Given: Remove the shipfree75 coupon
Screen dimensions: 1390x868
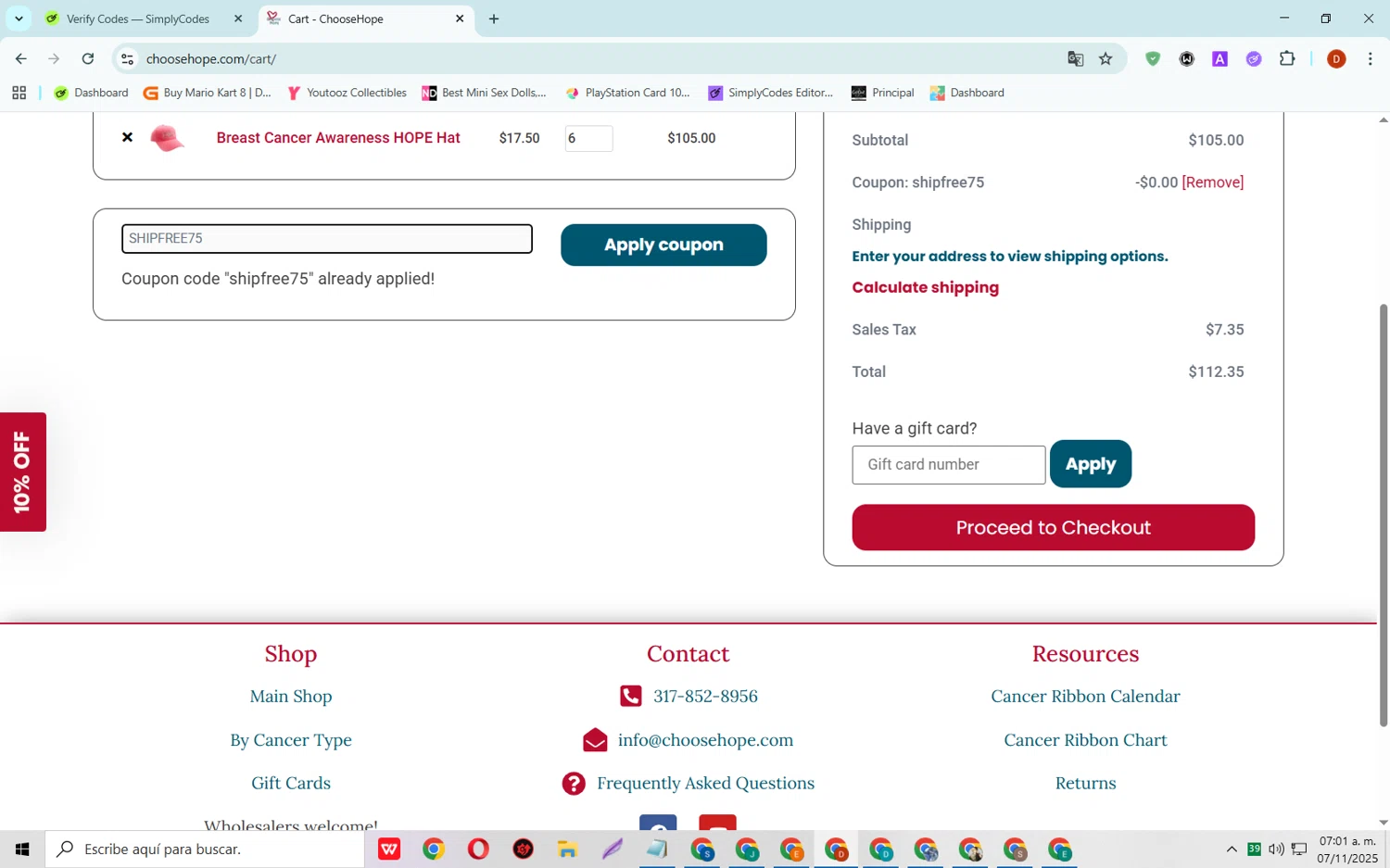Looking at the screenshot, I should coord(1213,182).
